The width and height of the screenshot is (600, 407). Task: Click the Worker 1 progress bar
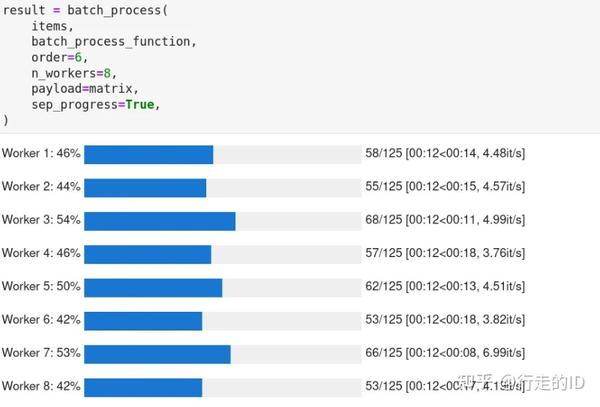(222, 154)
